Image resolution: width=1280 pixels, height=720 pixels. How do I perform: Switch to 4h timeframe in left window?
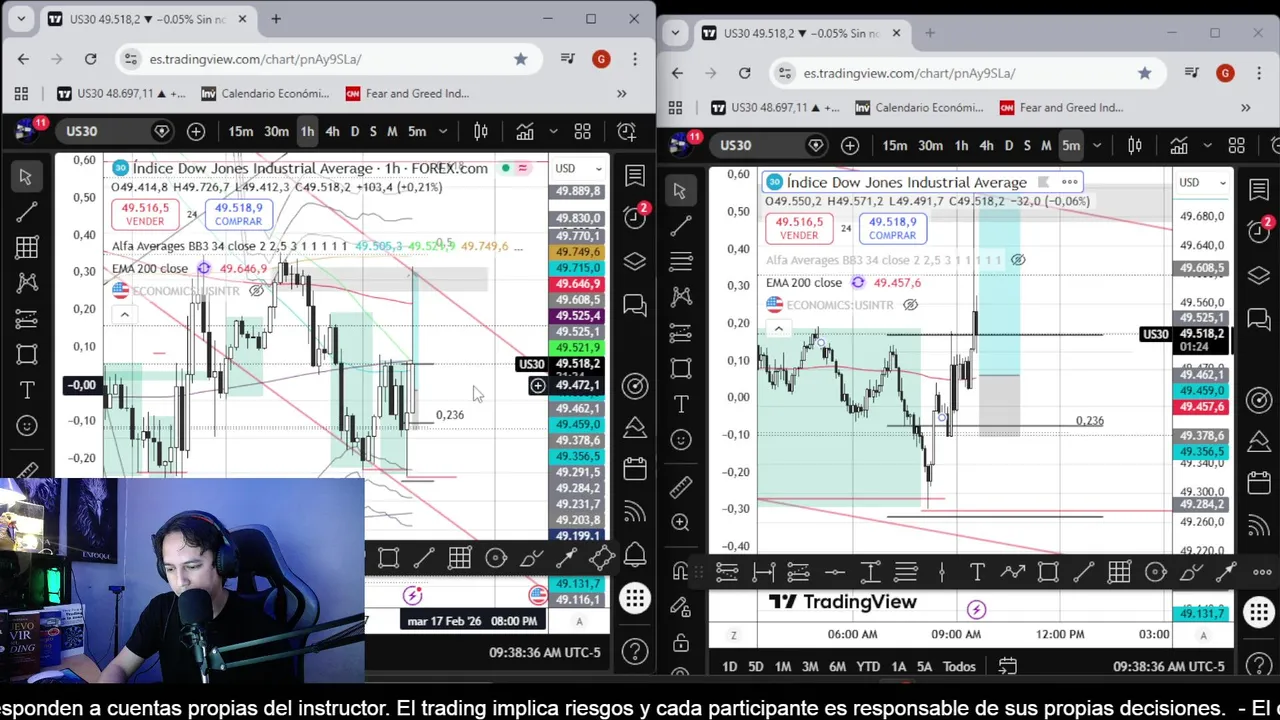pos(332,132)
